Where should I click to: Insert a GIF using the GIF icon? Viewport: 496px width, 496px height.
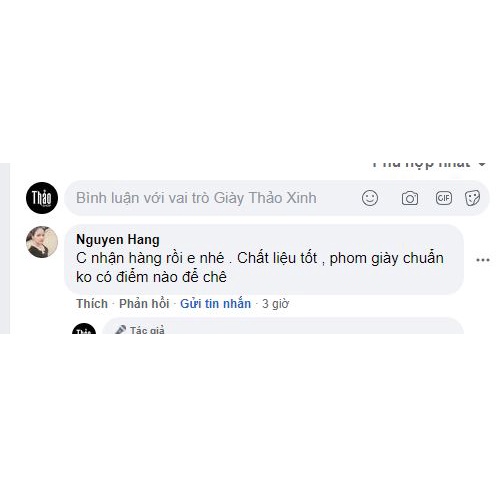pyautogui.click(x=444, y=198)
